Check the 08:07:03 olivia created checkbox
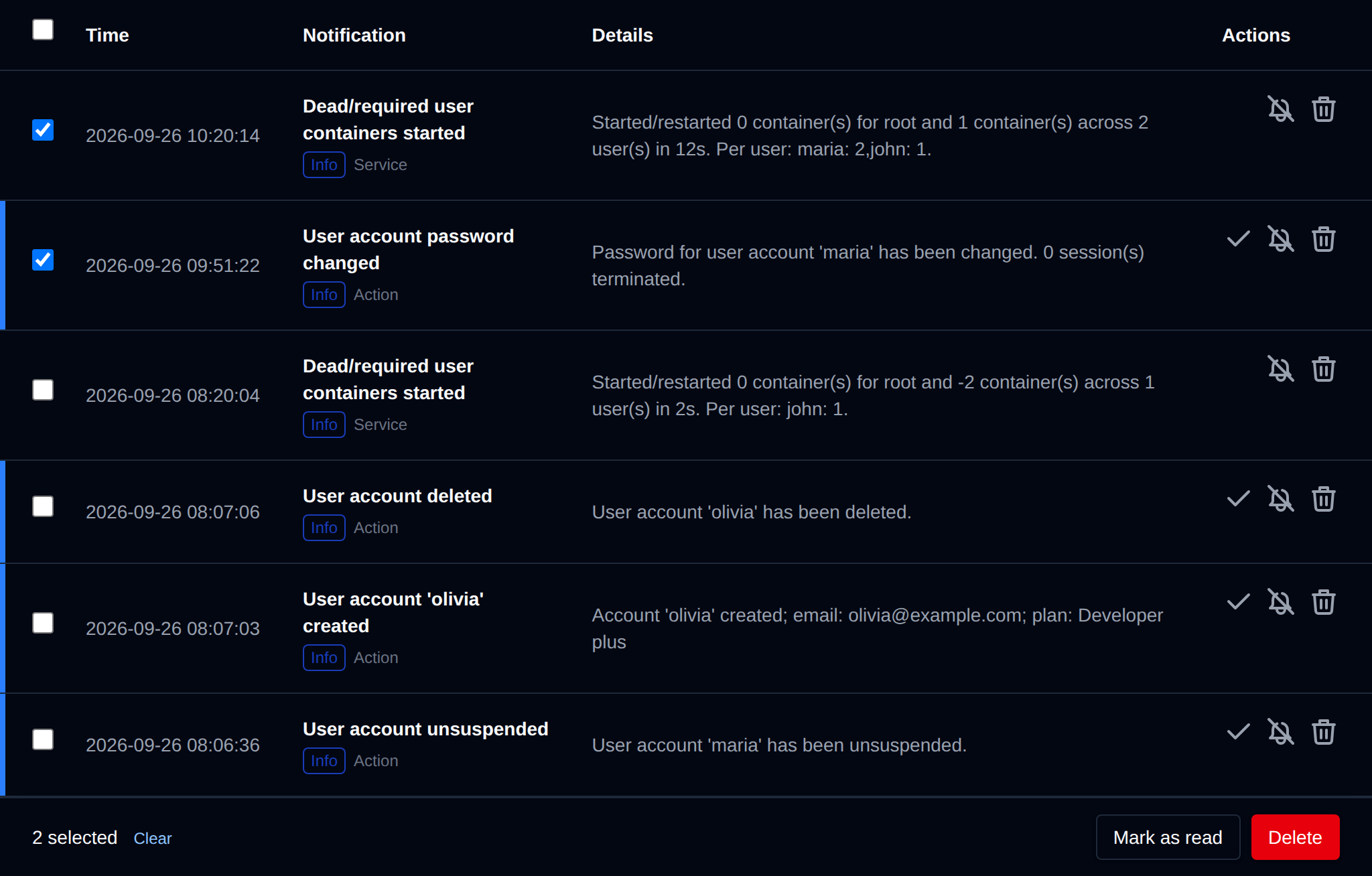 [x=43, y=623]
